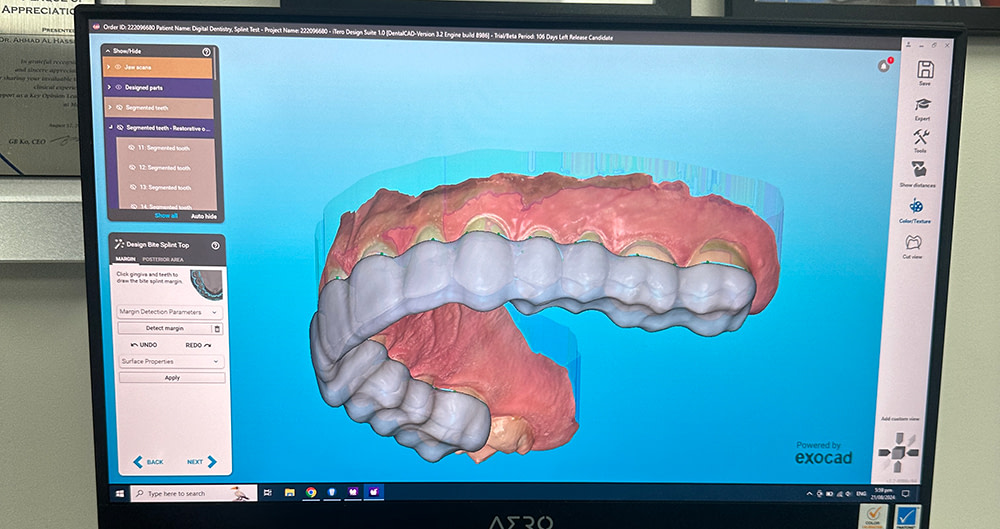Toggle the Color/Texture display icon
The width and height of the screenshot is (1000, 529).
pos(915,205)
